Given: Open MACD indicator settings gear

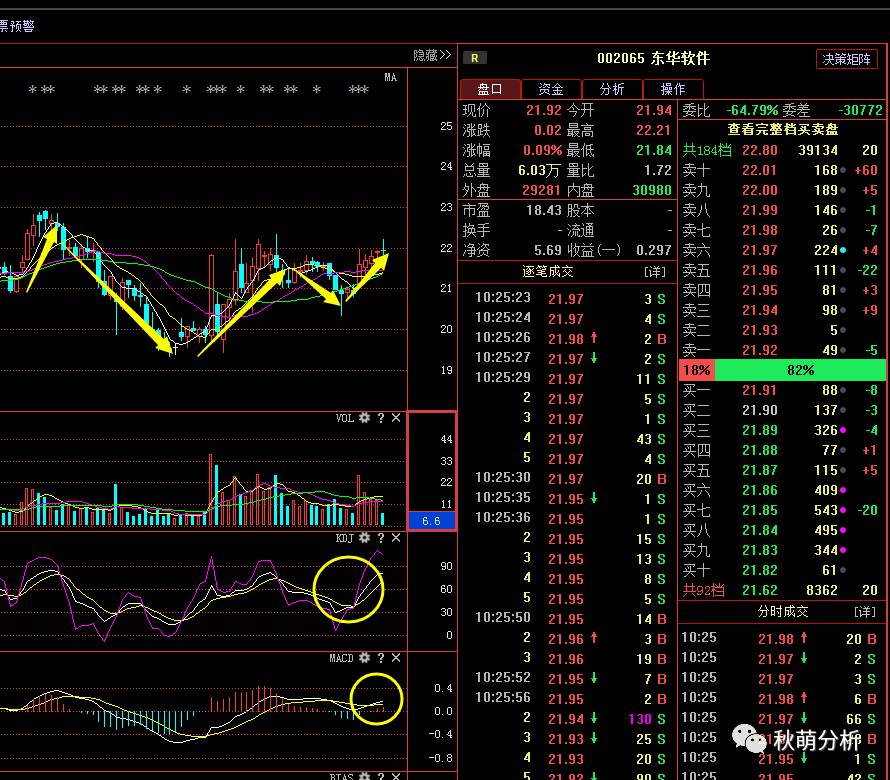Looking at the screenshot, I should click(364, 658).
